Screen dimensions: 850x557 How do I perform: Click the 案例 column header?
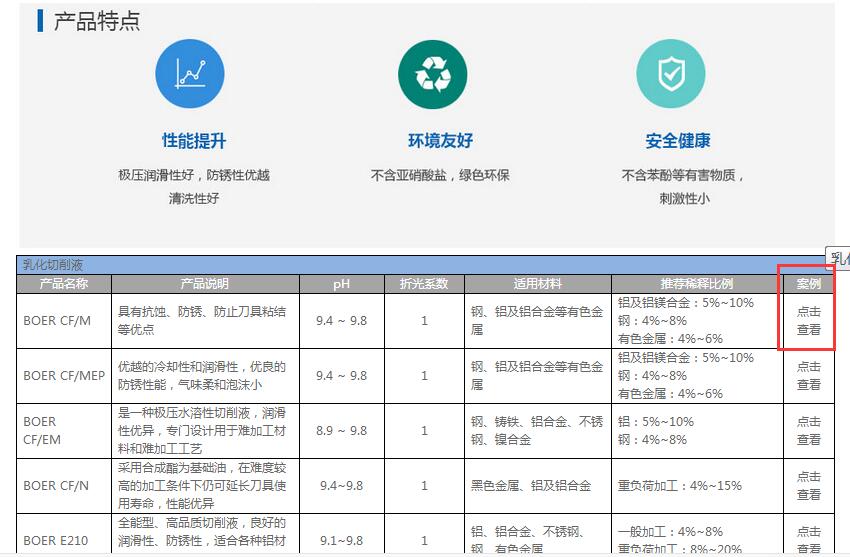[x=808, y=284]
